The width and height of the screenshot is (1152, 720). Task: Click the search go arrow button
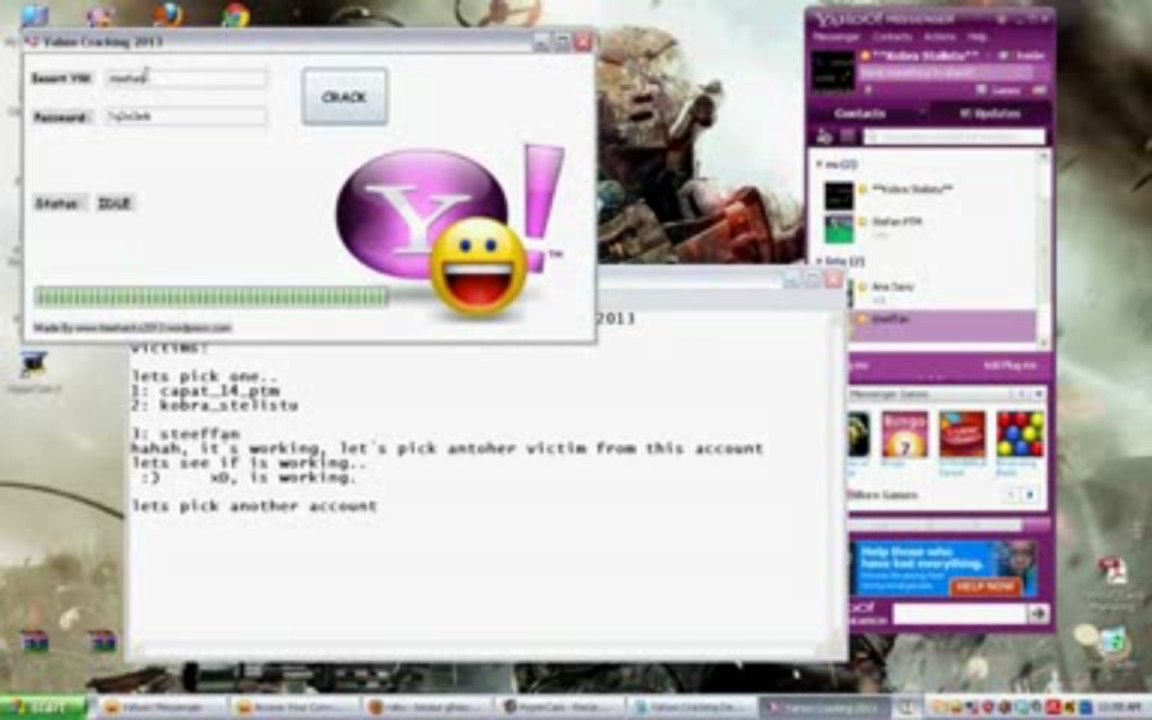pyautogui.click(x=1037, y=613)
